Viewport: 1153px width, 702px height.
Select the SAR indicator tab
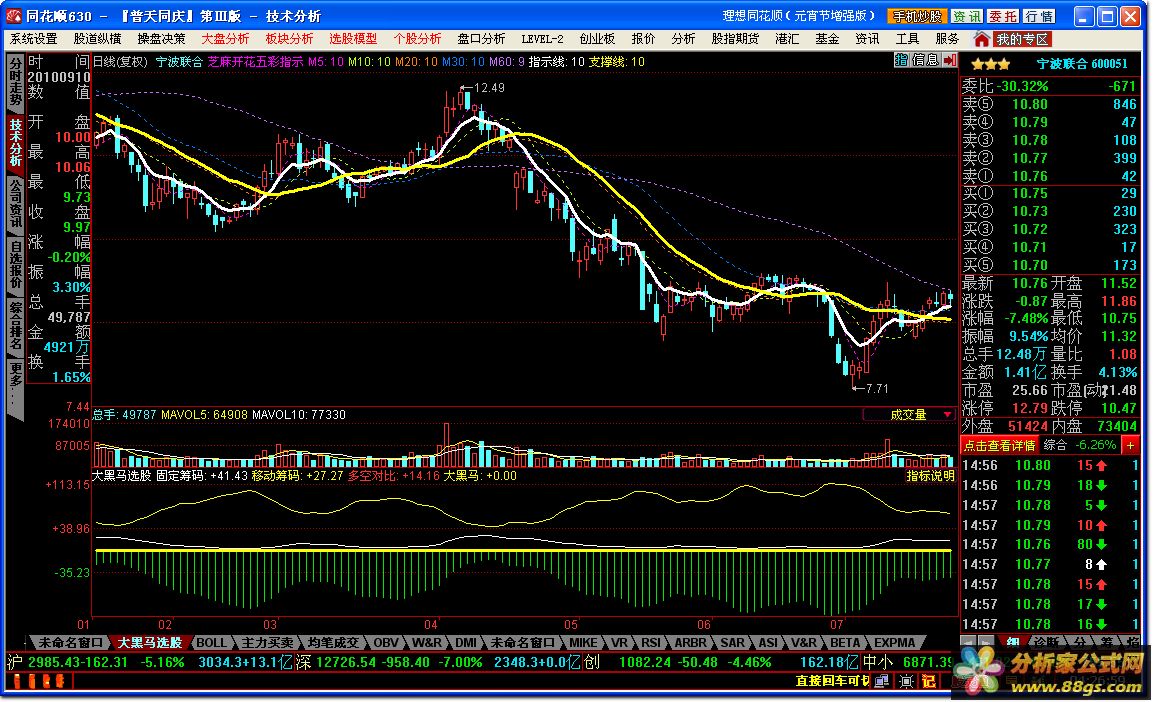(x=732, y=642)
